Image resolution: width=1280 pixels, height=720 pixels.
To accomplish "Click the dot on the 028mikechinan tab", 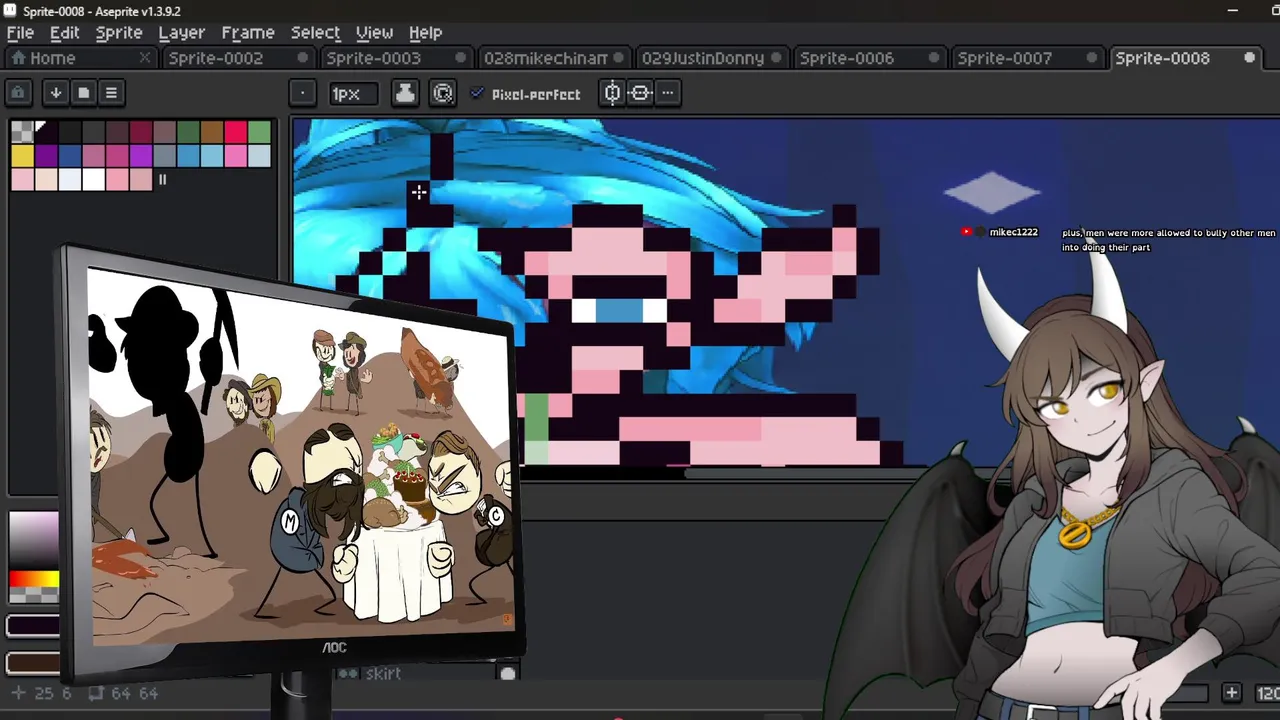I will pos(618,58).
